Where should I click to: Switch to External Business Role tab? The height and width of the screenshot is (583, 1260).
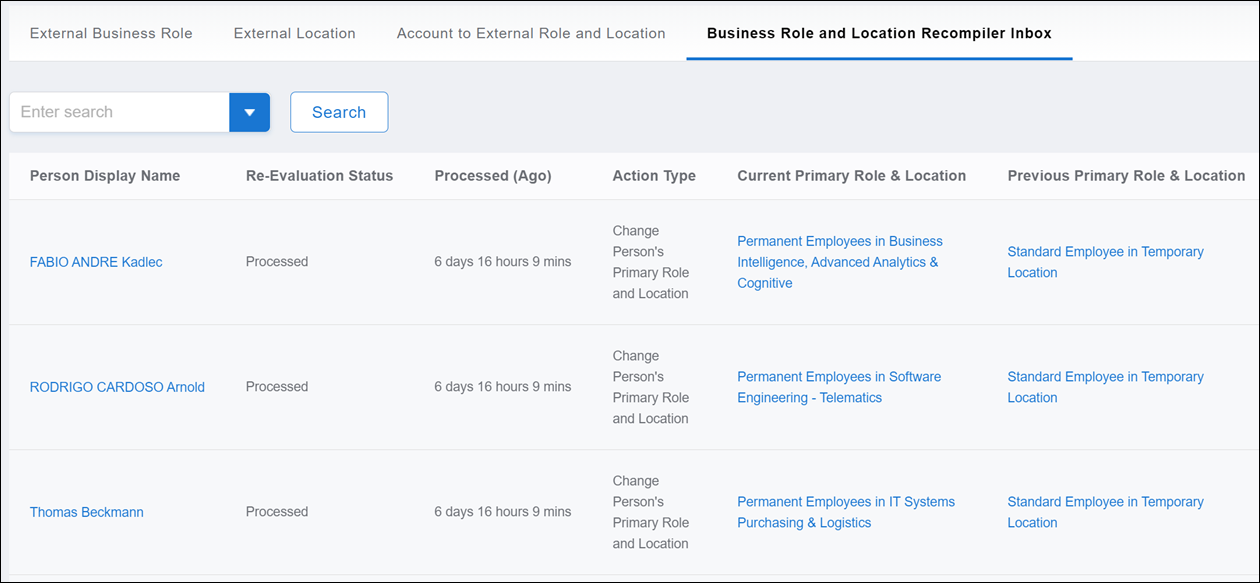coord(111,33)
